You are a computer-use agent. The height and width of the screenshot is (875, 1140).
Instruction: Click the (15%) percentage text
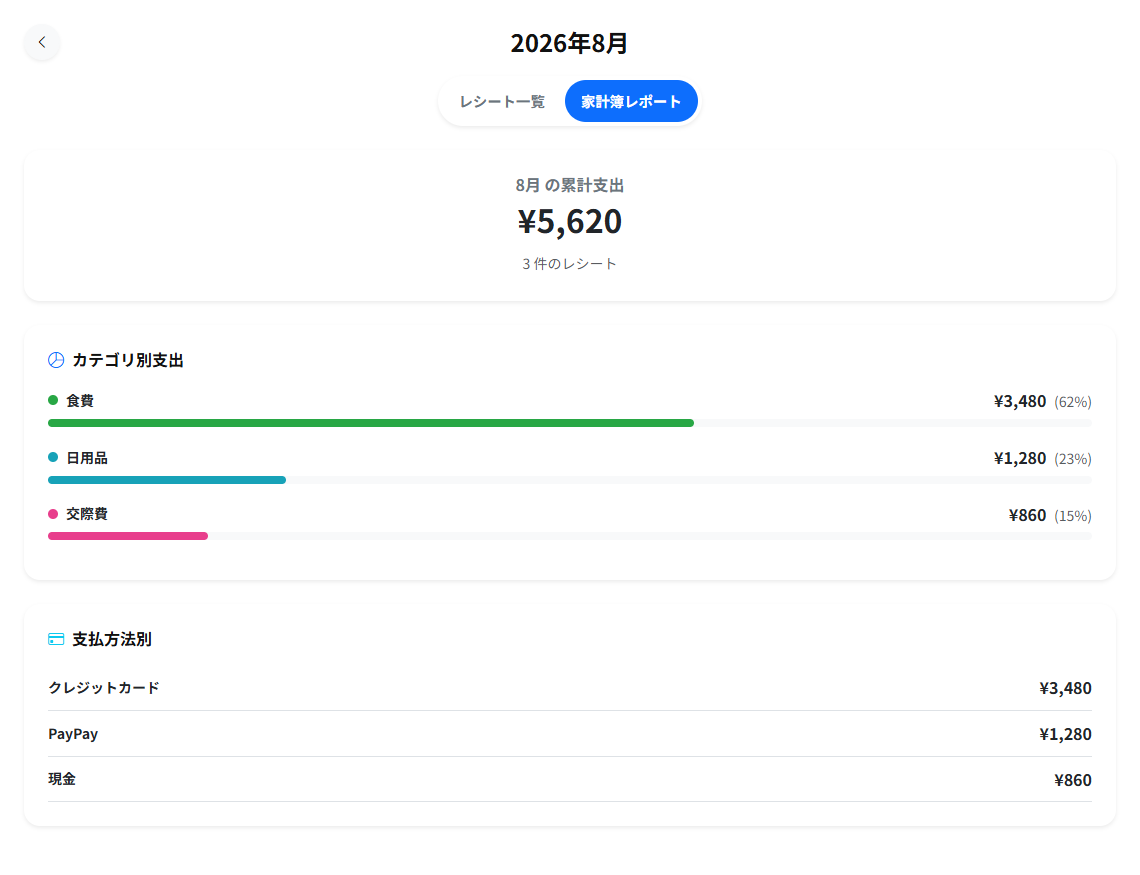pos(1072,516)
